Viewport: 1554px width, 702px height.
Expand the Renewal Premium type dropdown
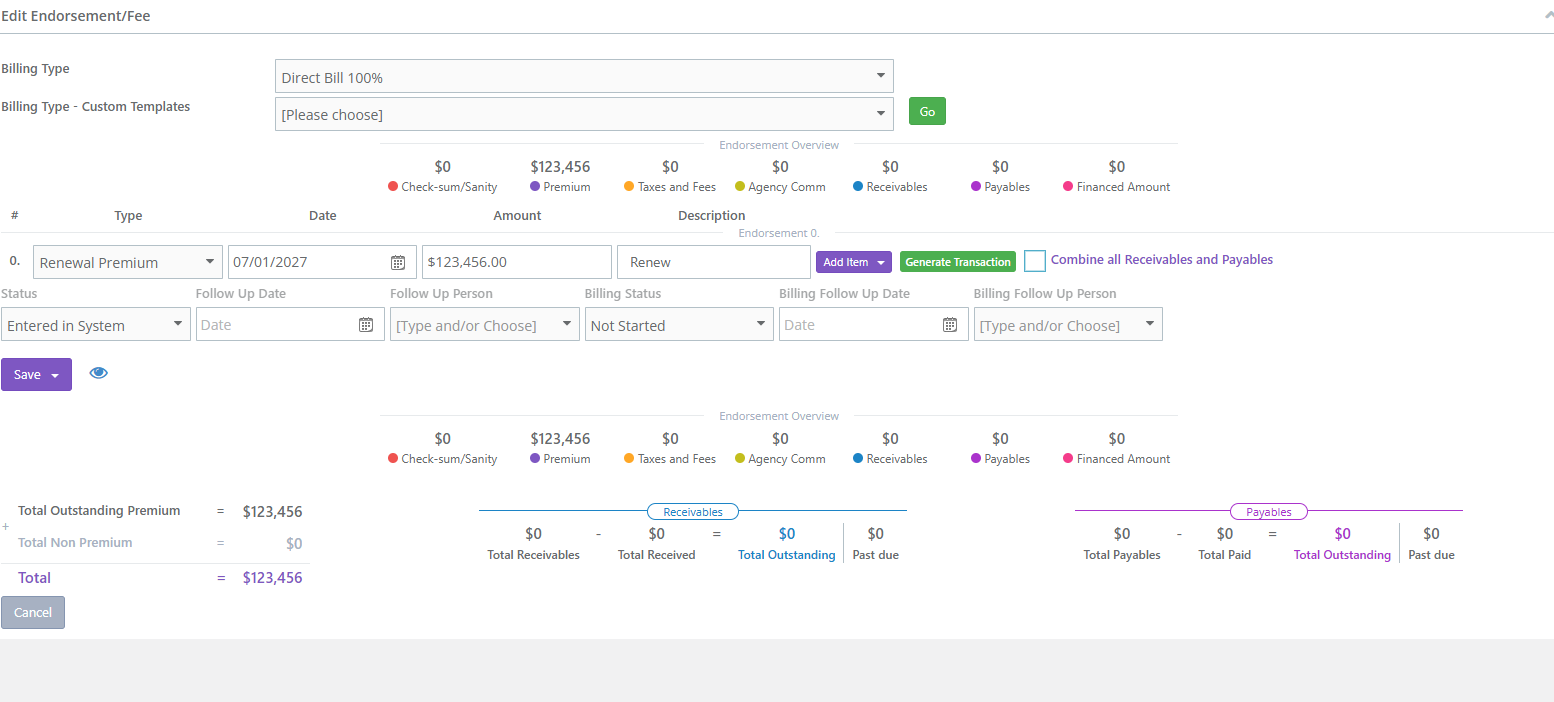128,262
